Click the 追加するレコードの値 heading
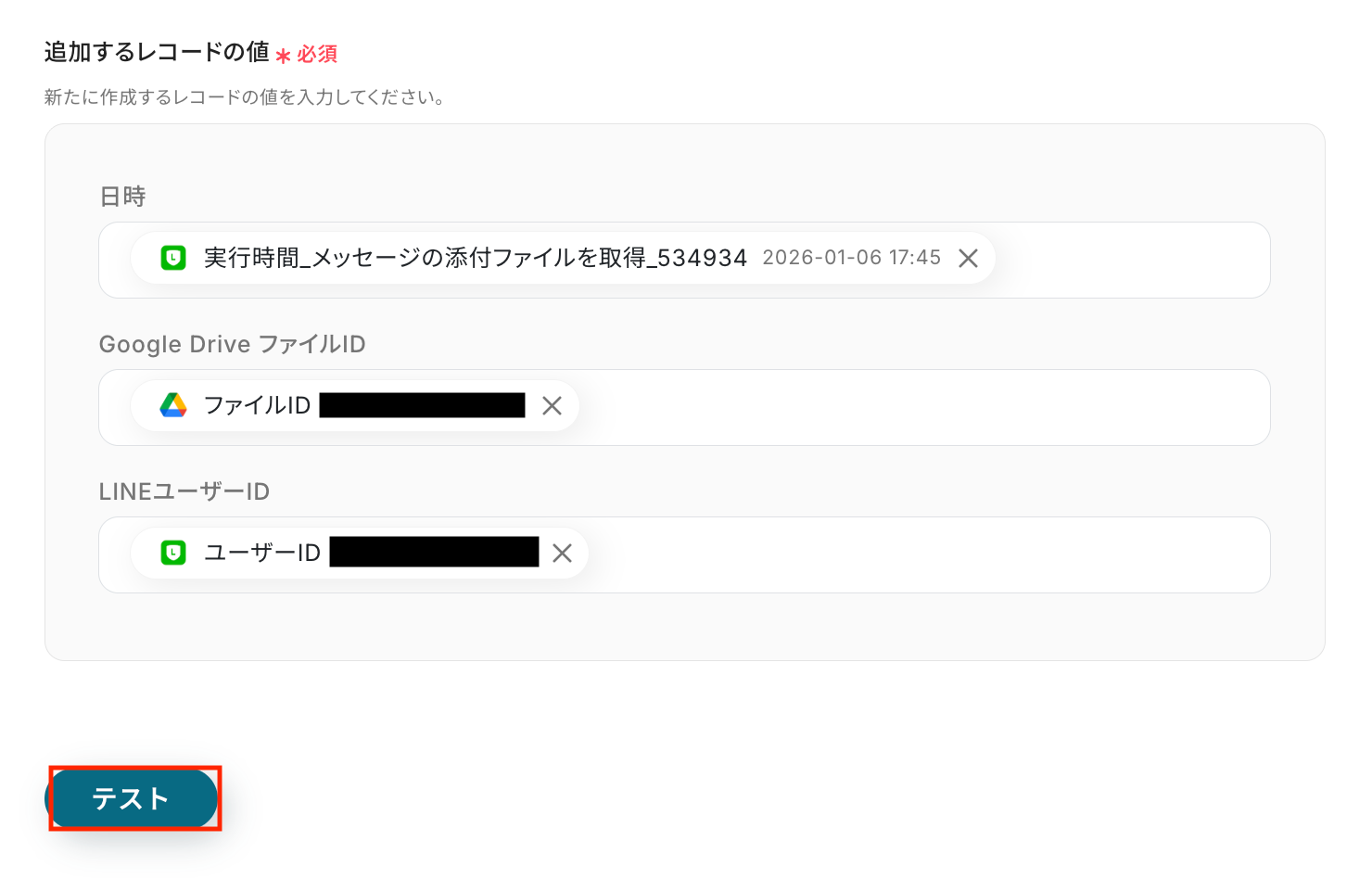The height and width of the screenshot is (879, 1372). pyautogui.click(x=157, y=53)
